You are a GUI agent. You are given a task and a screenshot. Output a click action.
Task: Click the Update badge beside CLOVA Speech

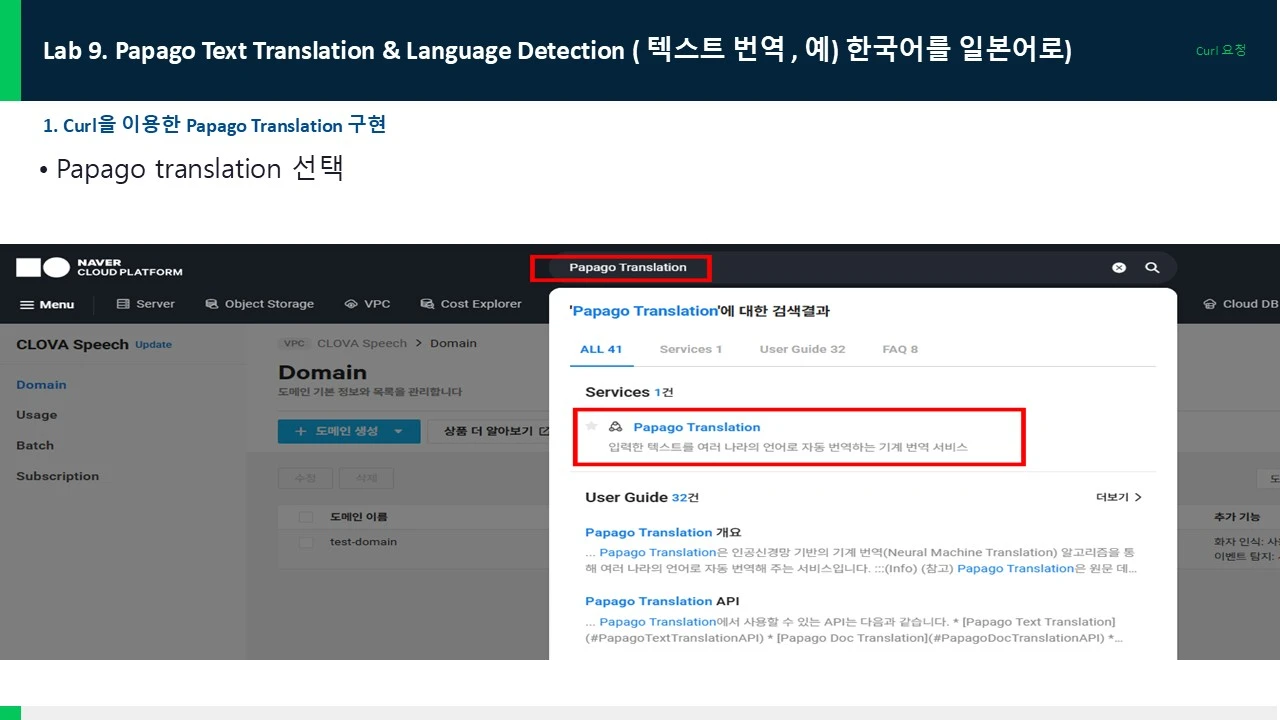153,345
